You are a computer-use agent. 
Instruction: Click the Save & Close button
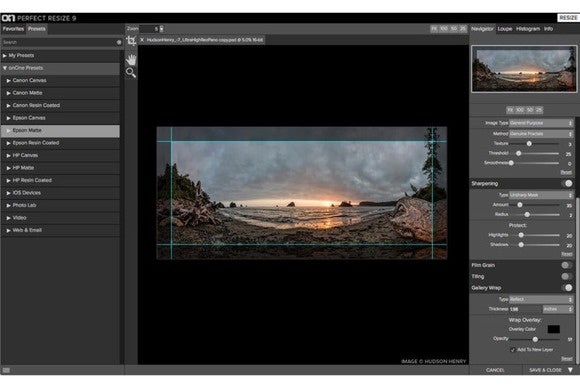tap(545, 370)
